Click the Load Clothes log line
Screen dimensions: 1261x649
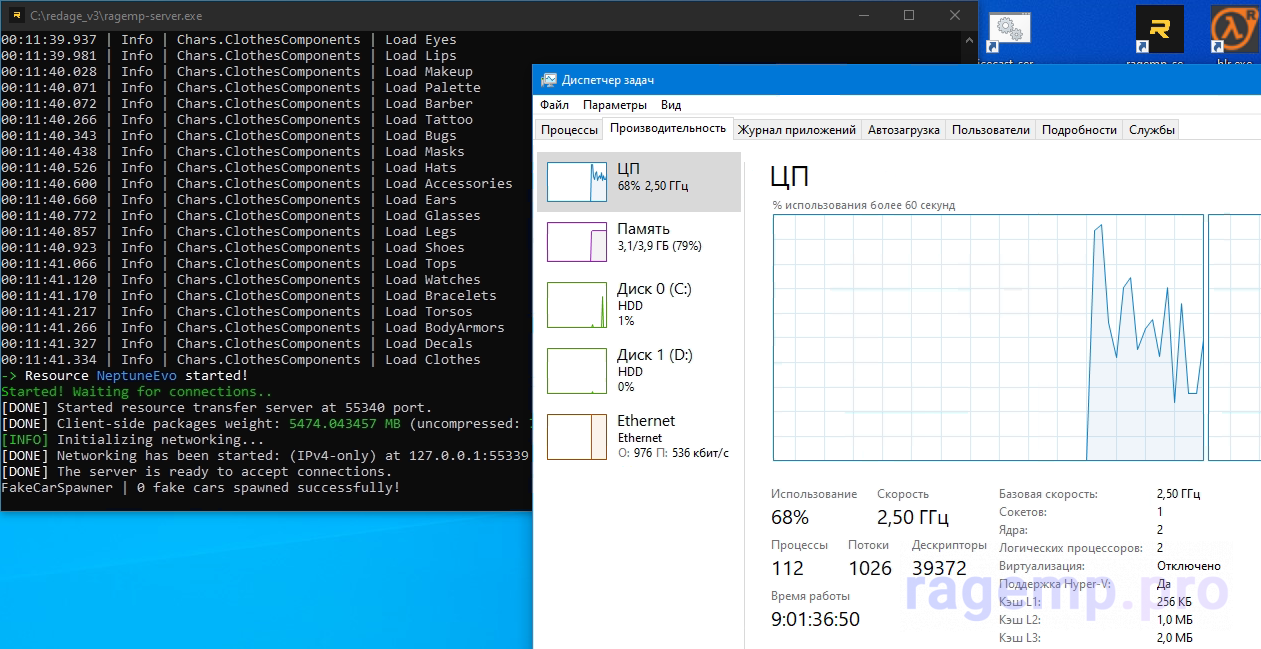click(241, 359)
